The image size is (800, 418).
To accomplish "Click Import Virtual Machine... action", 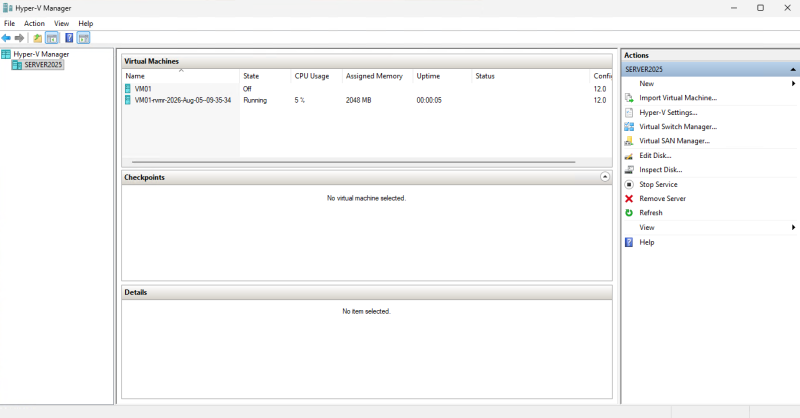I will [678, 98].
